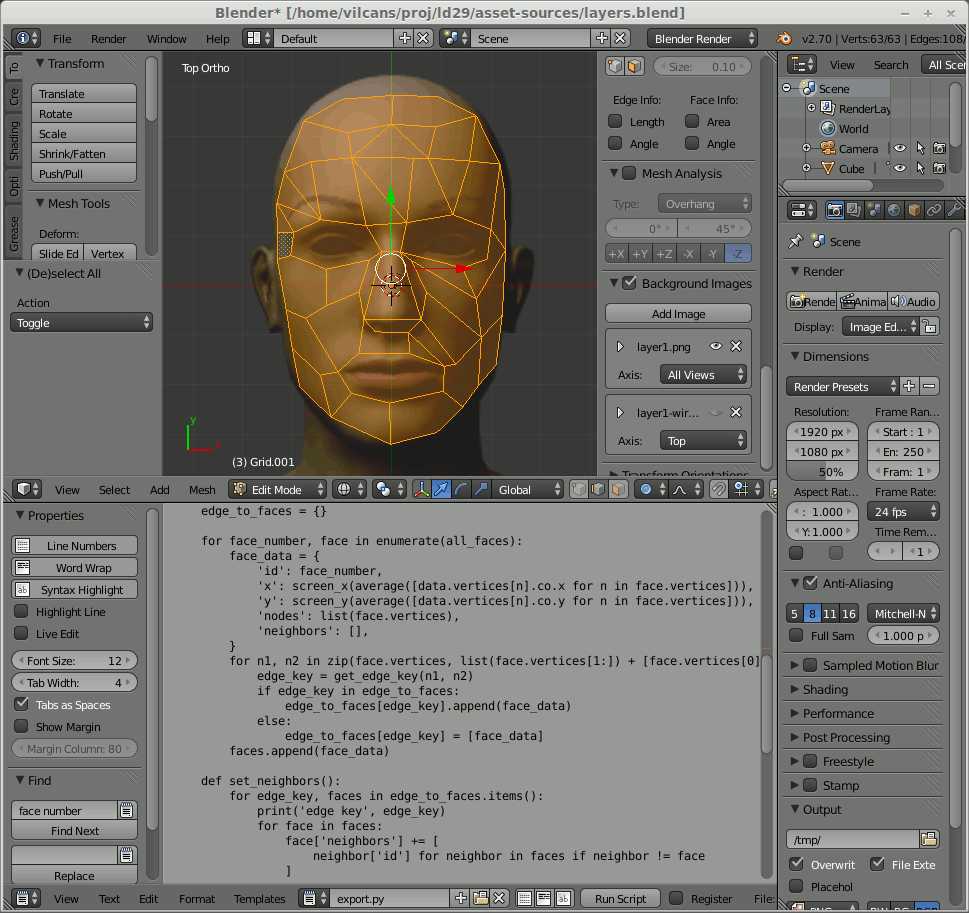
Task: Select the scale manipulator icon
Action: click(481, 490)
